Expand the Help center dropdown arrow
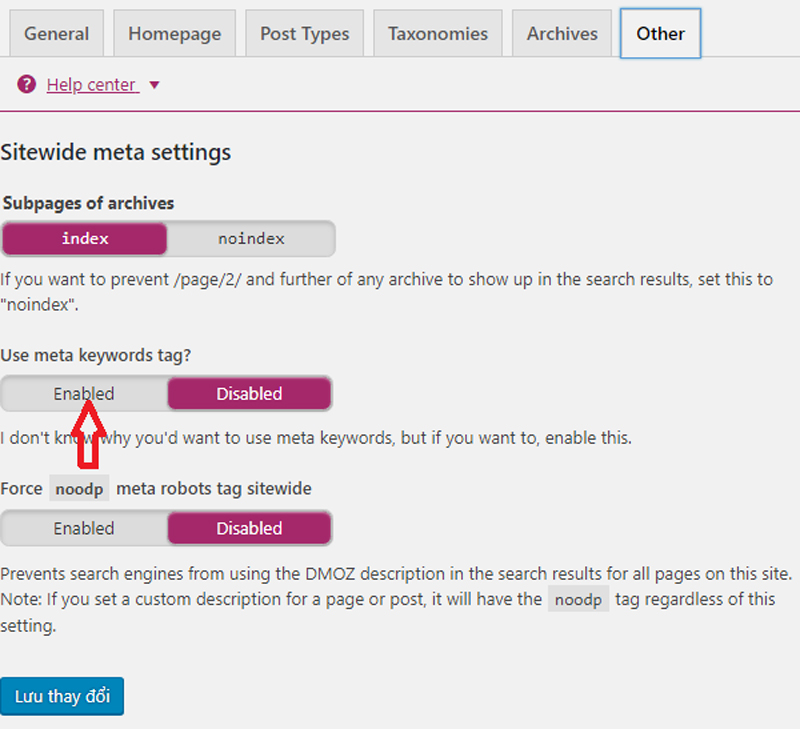800x729 pixels. [154, 85]
